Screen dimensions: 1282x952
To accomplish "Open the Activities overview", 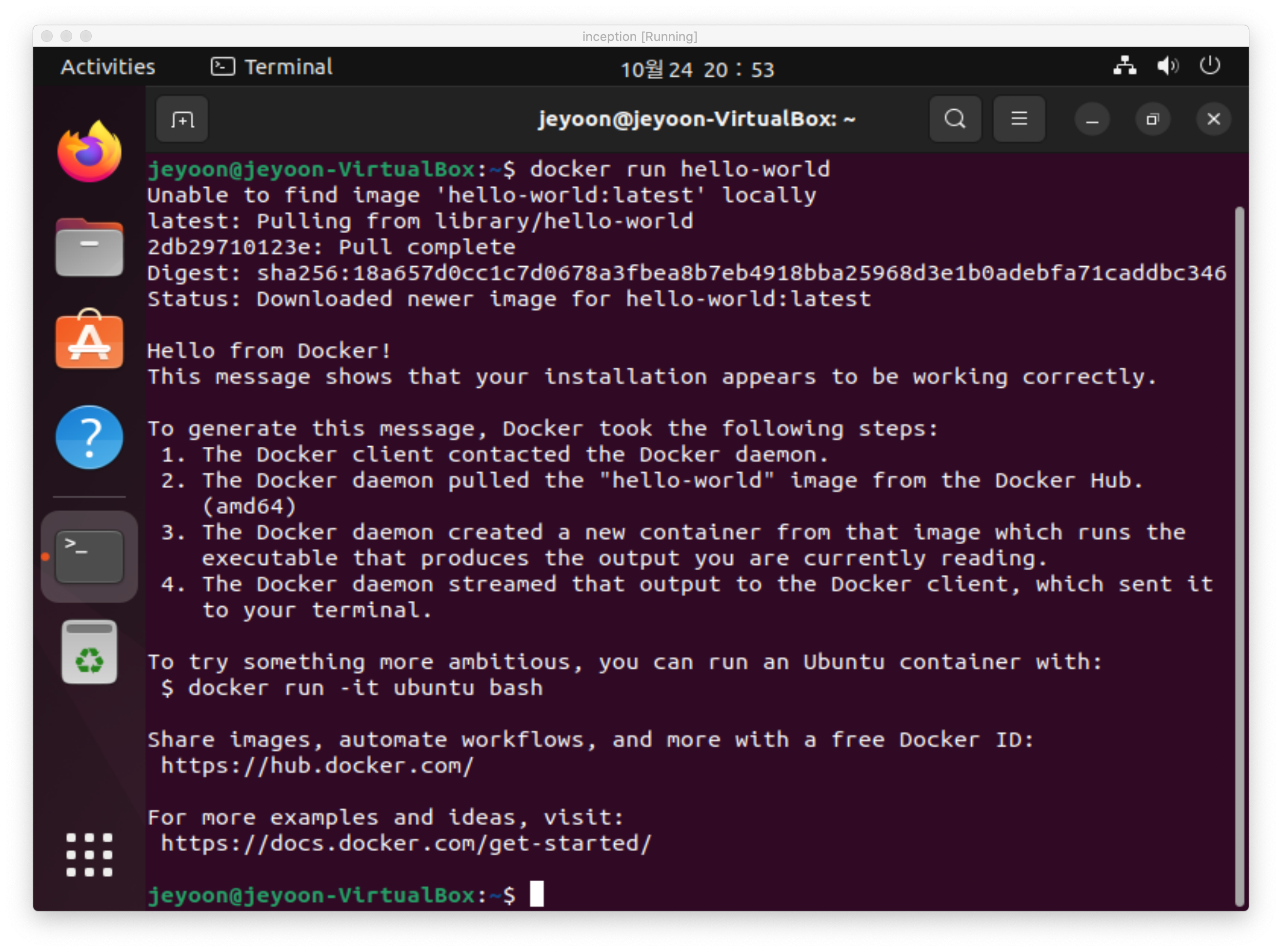I will tap(108, 67).
